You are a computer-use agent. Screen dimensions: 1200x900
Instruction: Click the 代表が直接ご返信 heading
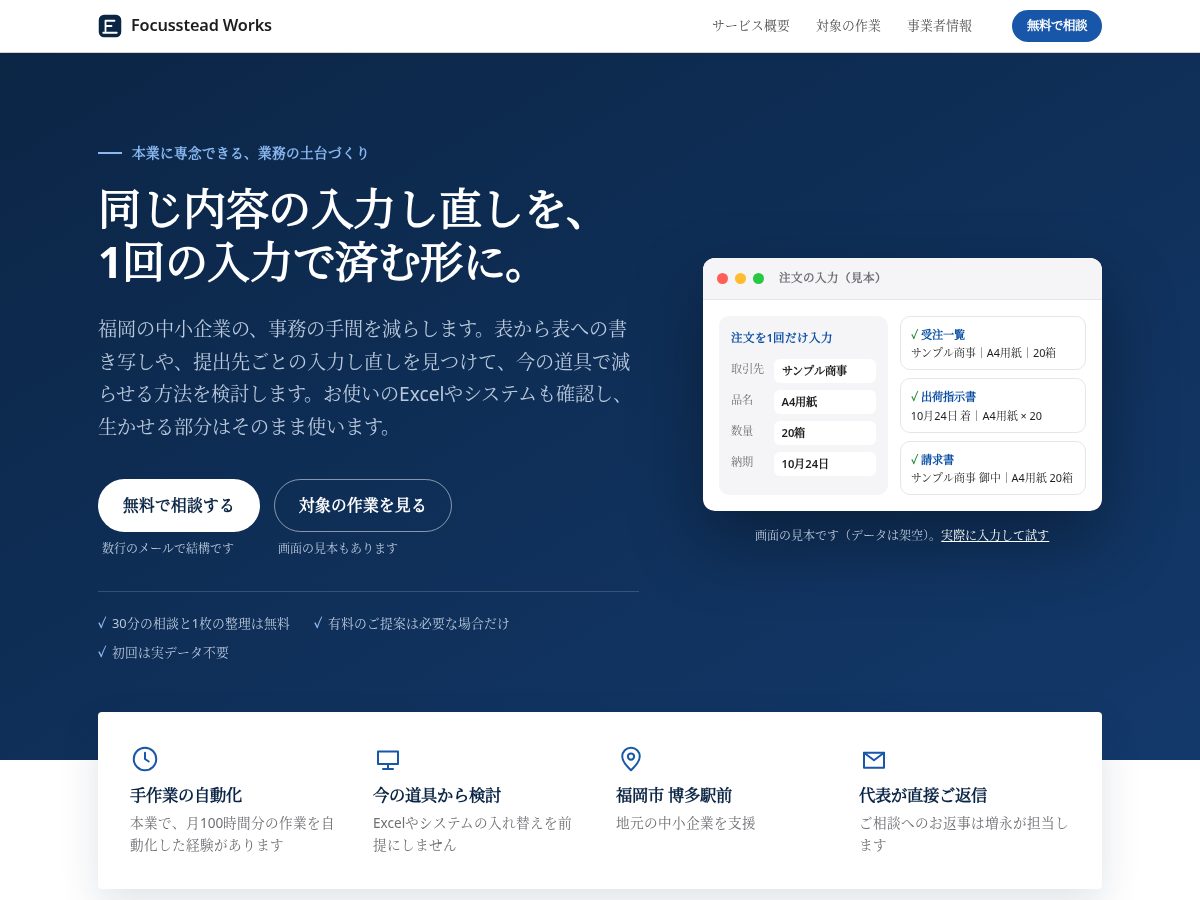923,795
